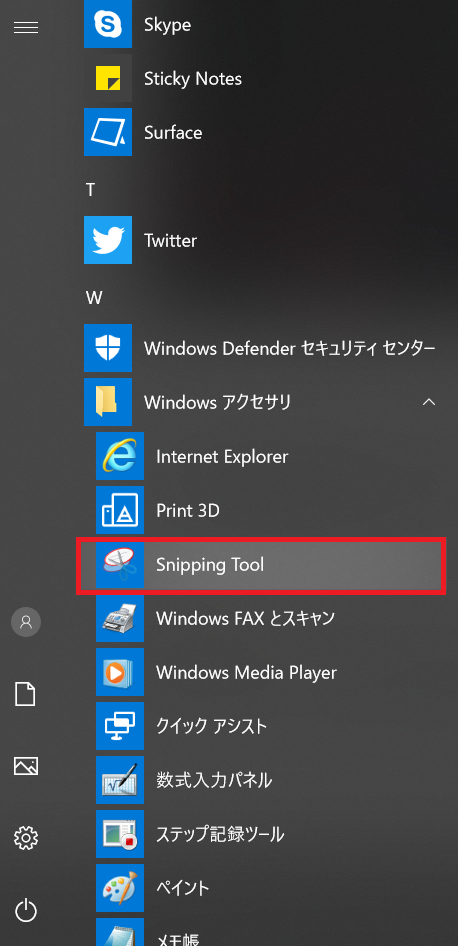Collapse Windows アクセサリ with the chevron
Screen dimensions: 458x946
(x=429, y=402)
